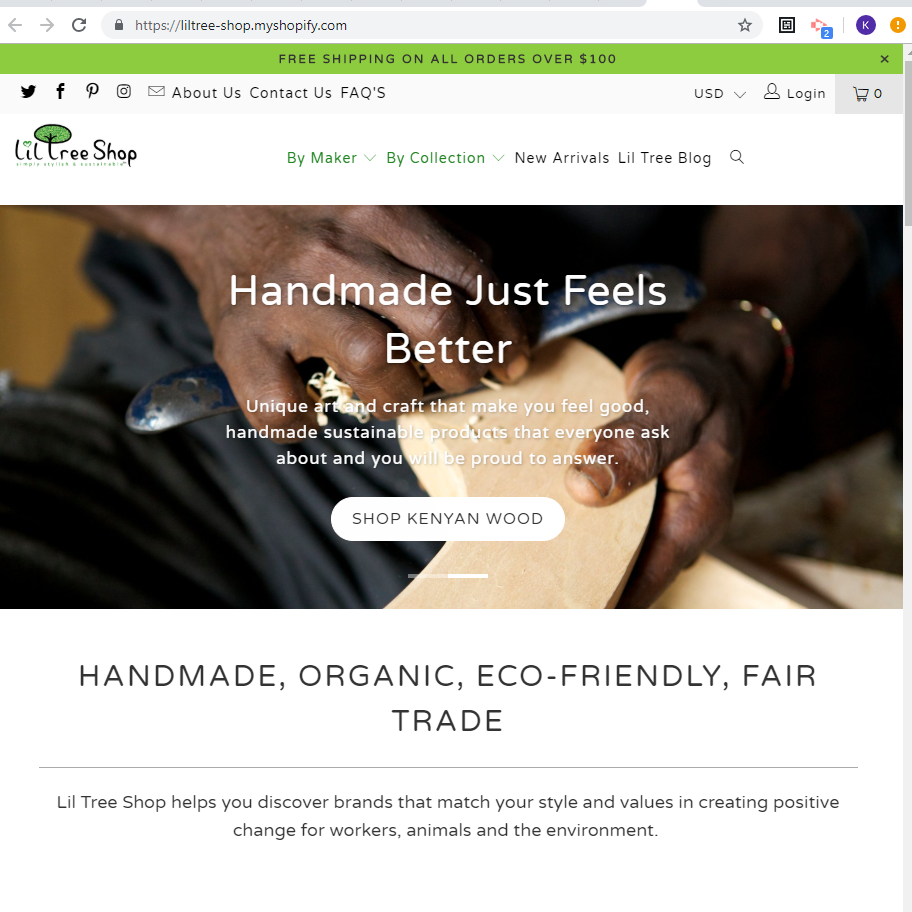This screenshot has height=912, width=912.
Task: Dismiss the free shipping banner
Action: point(884,59)
